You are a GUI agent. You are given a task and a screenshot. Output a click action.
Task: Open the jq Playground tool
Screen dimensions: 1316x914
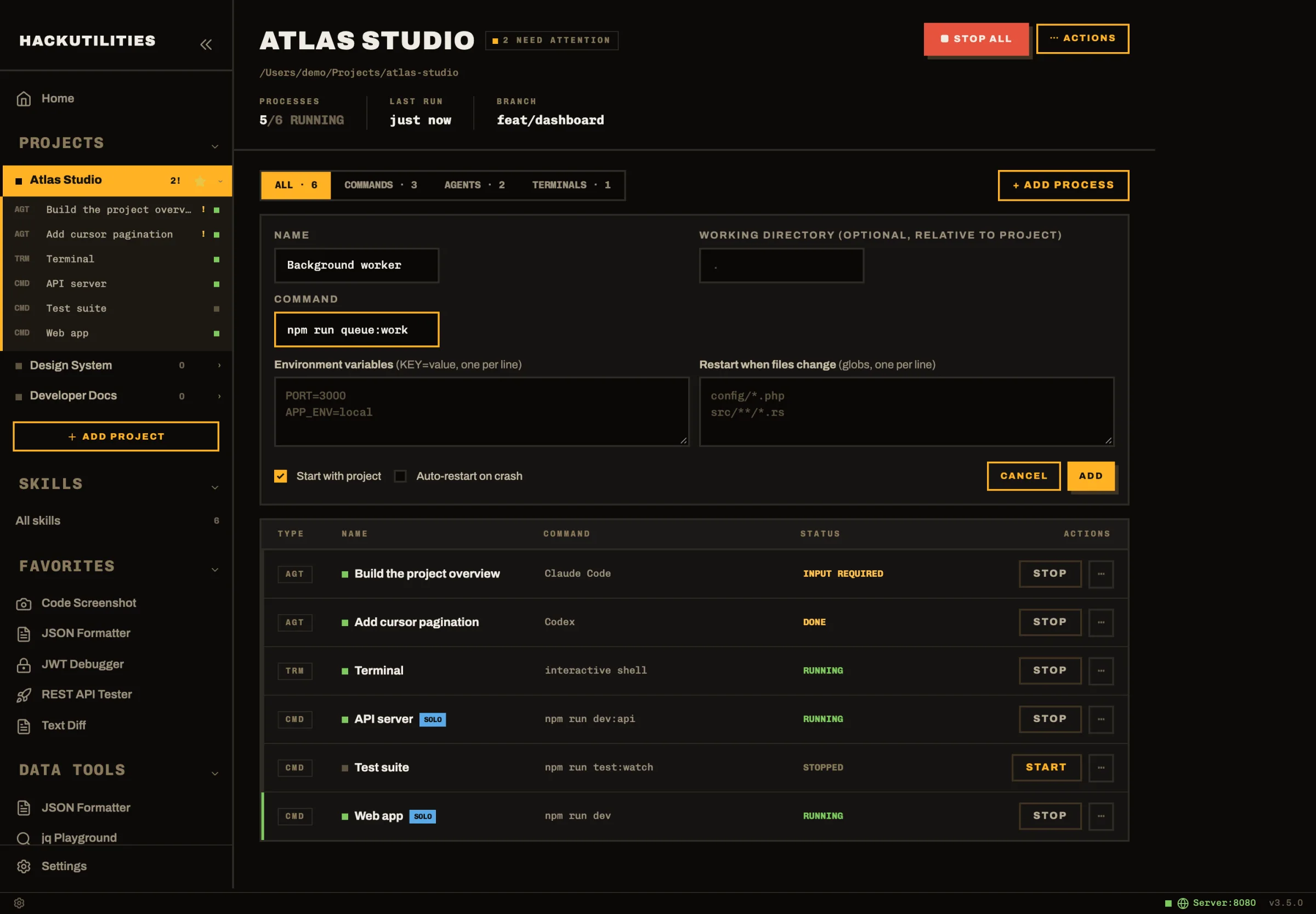[x=78, y=838]
